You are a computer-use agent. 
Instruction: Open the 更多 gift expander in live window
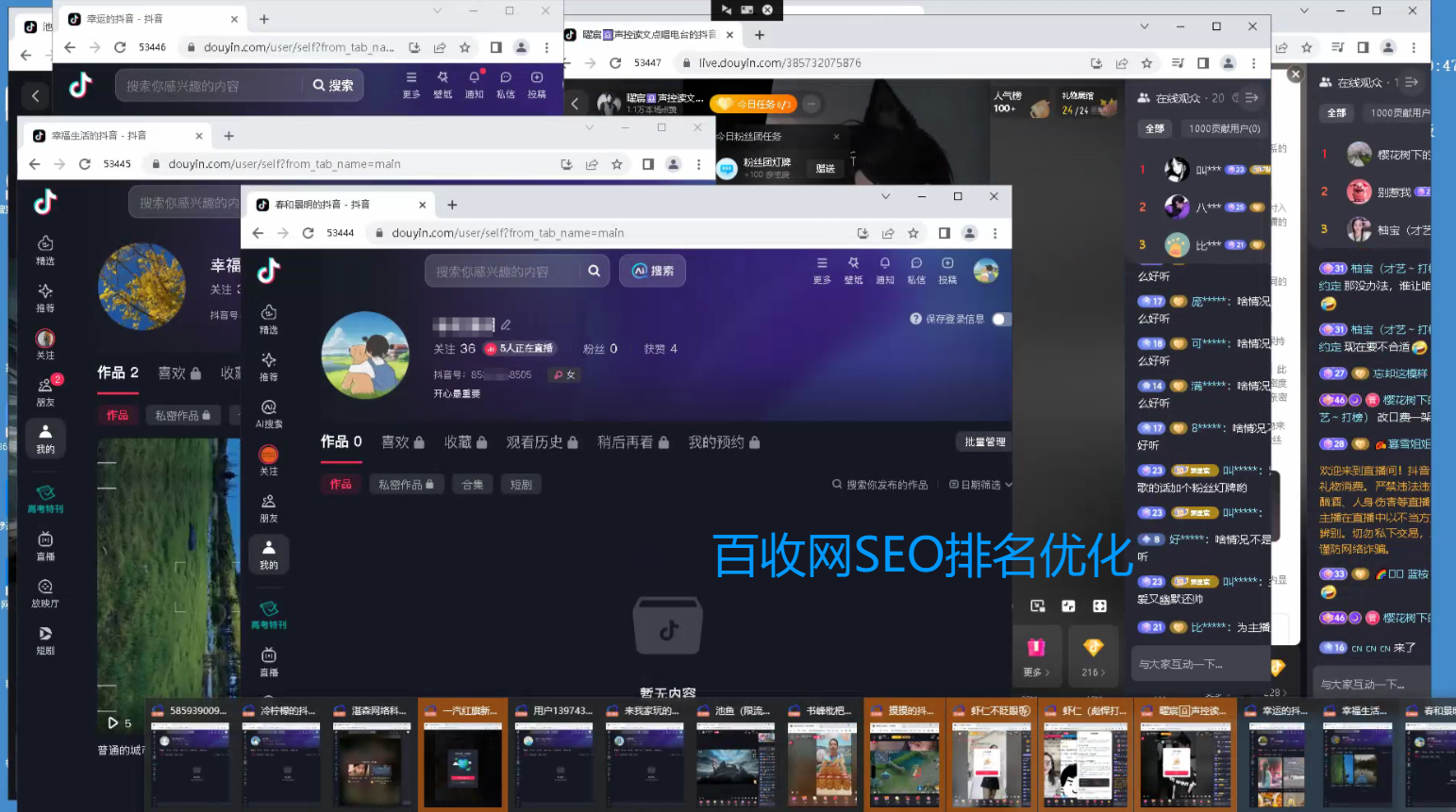(x=1036, y=656)
